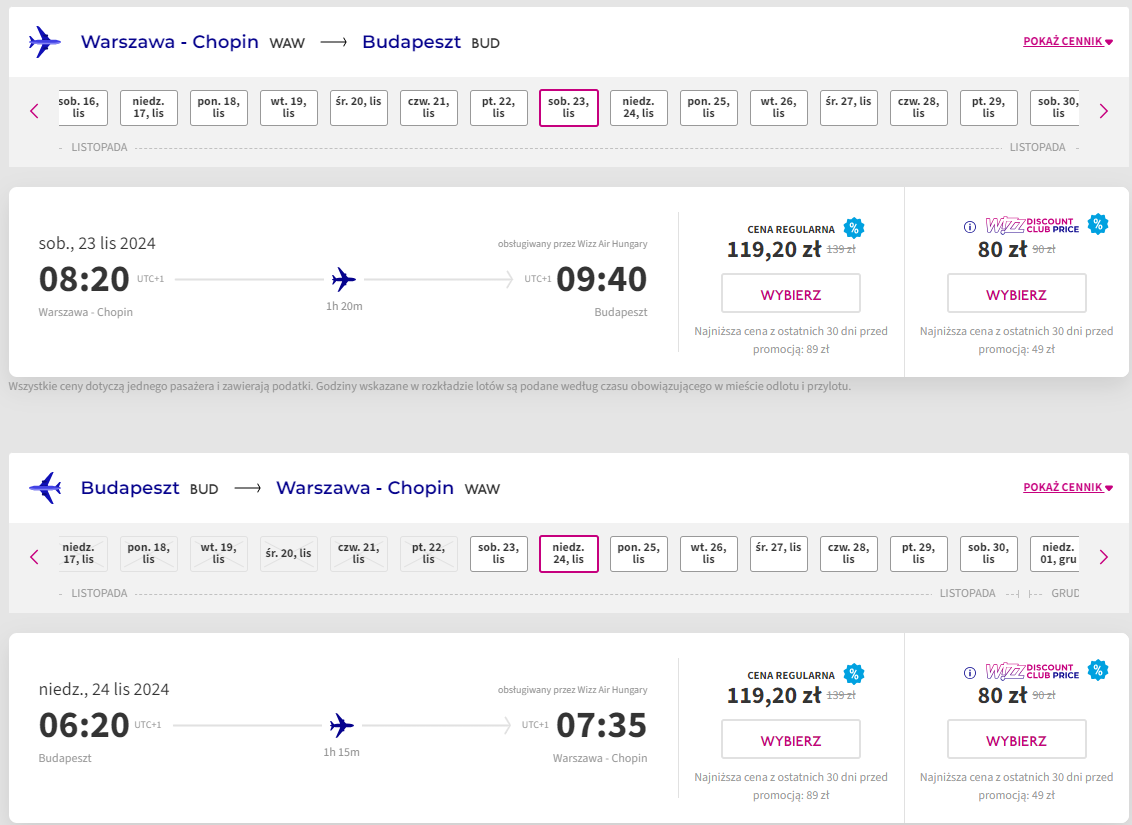This screenshot has height=825, width=1132.
Task: Select outbound date pon. 18, lis
Action: click(x=219, y=108)
